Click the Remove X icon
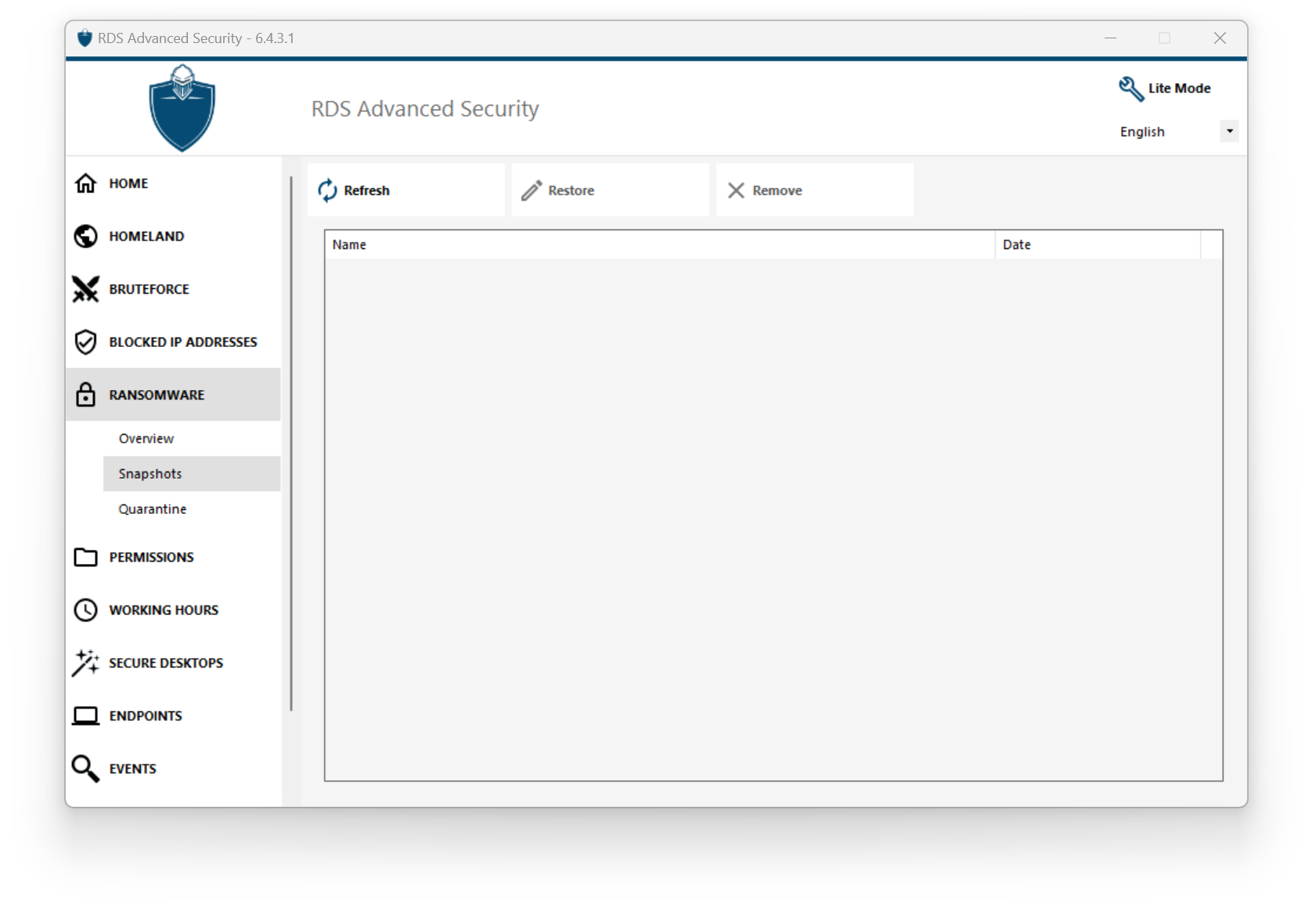The width and height of the screenshot is (1316, 900). (x=736, y=190)
